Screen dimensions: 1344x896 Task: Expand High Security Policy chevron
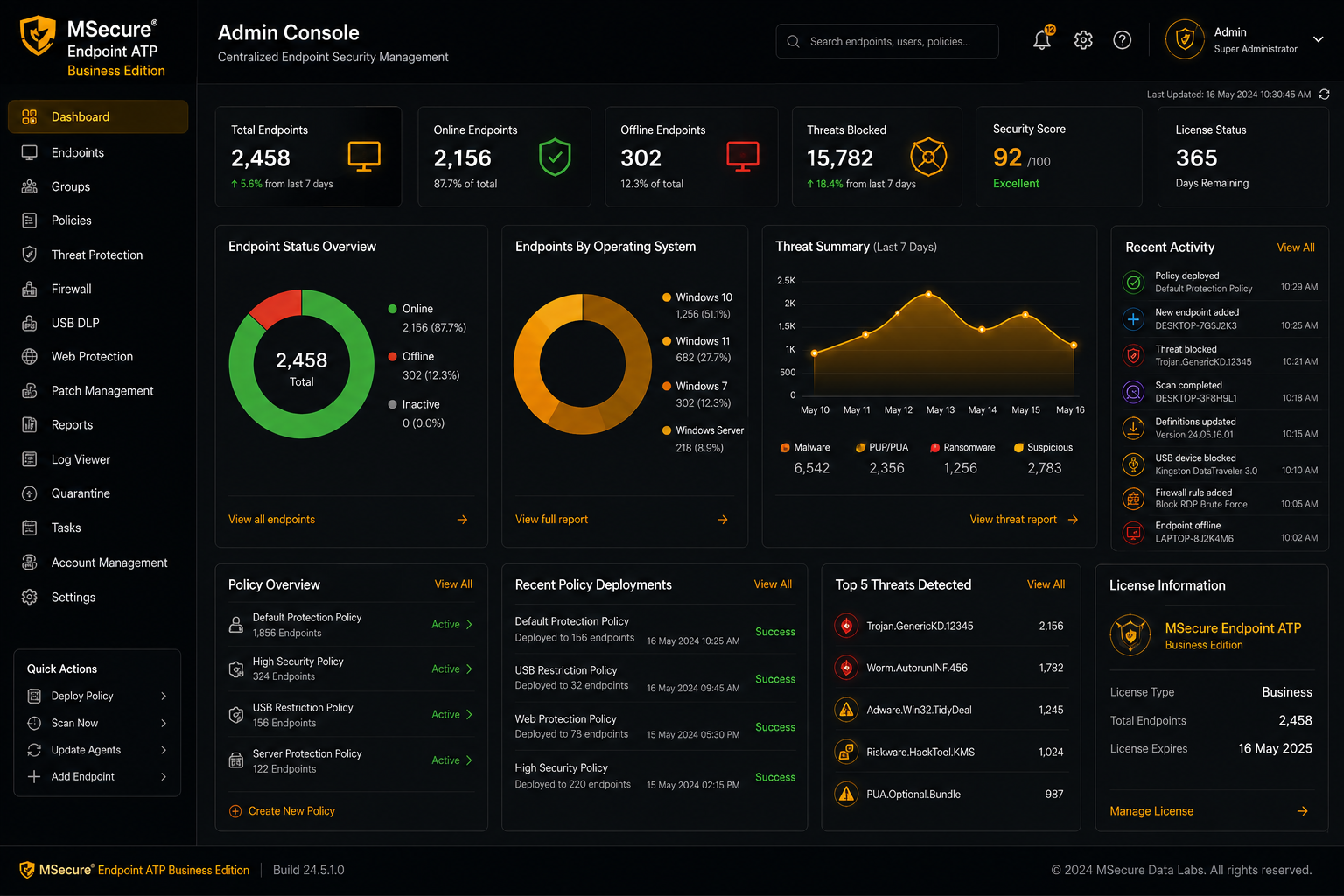469,668
